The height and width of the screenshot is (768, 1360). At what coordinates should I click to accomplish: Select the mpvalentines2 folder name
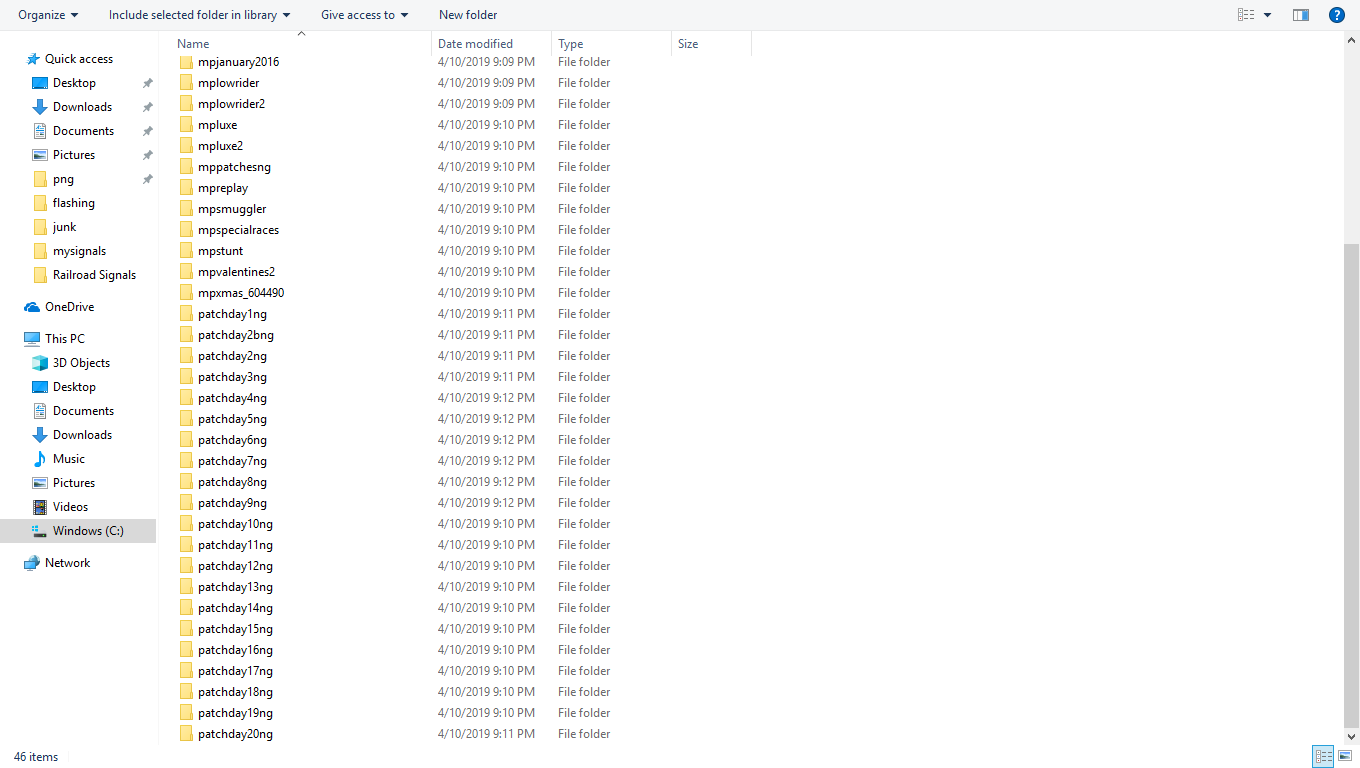[236, 272]
